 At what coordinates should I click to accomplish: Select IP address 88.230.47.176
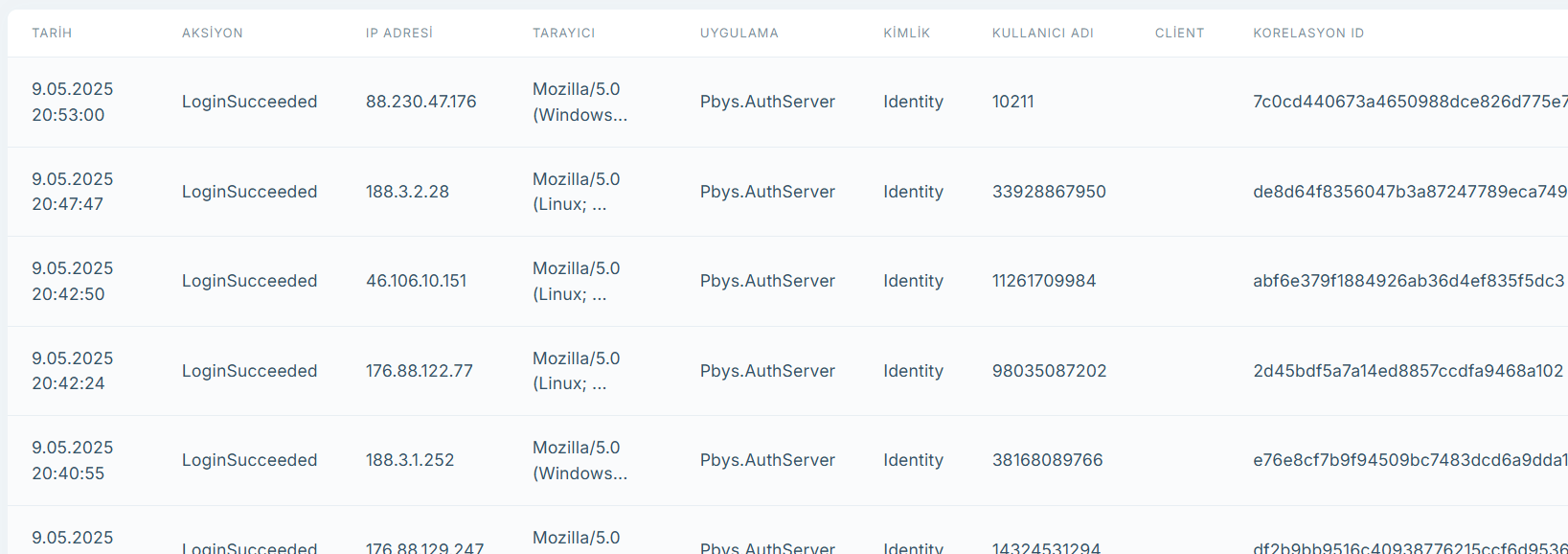[x=420, y=102]
